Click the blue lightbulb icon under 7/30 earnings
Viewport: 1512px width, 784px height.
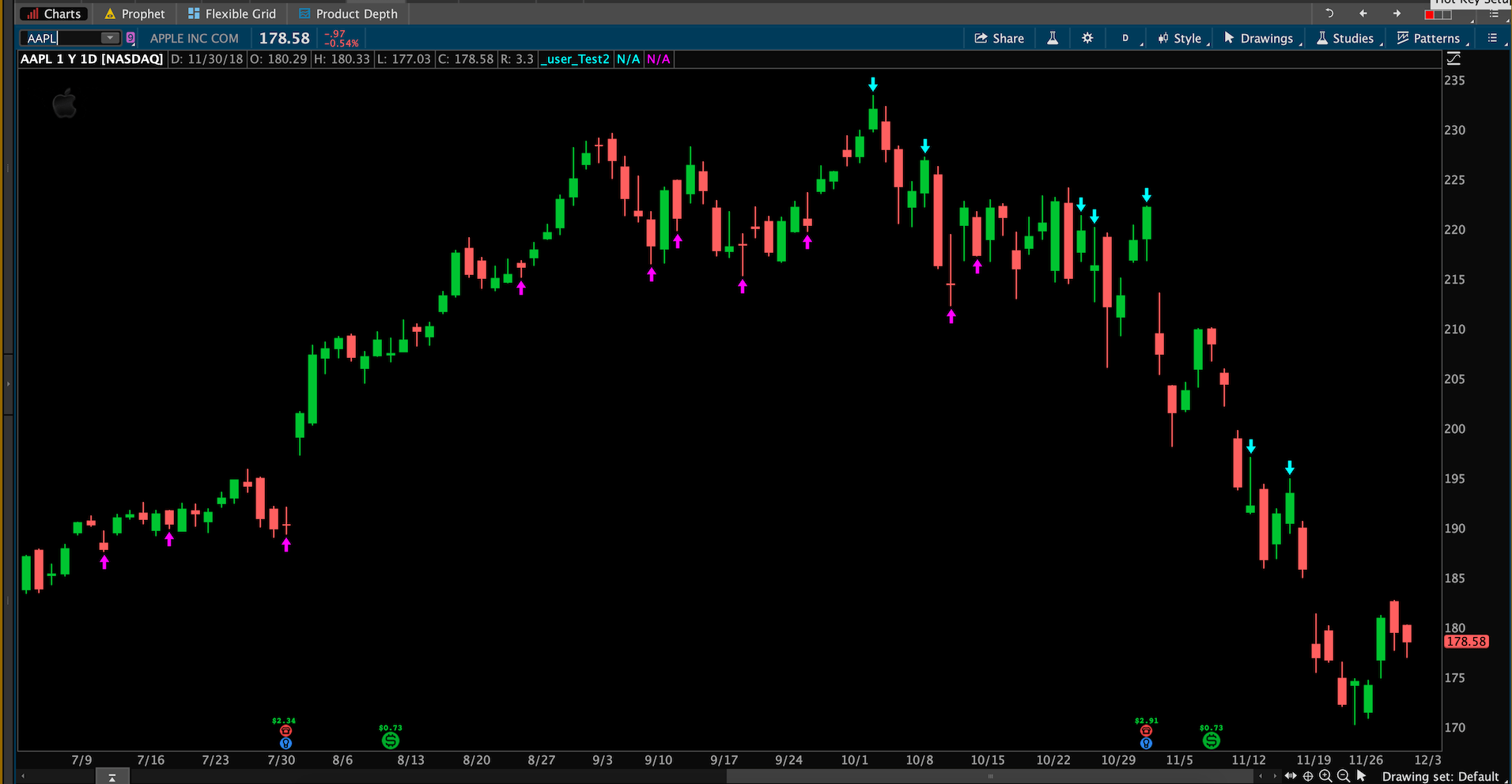285,743
